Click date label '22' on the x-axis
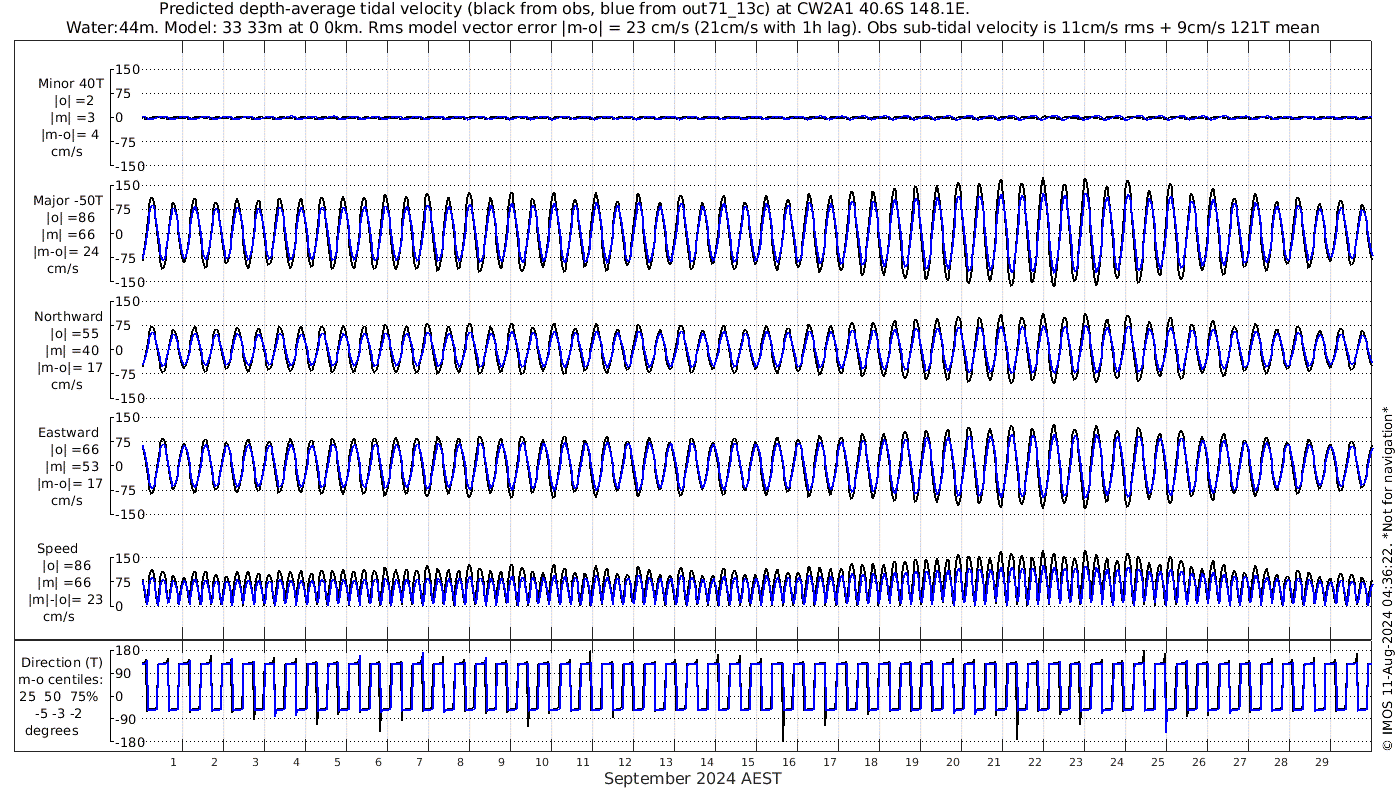 [x=1035, y=763]
